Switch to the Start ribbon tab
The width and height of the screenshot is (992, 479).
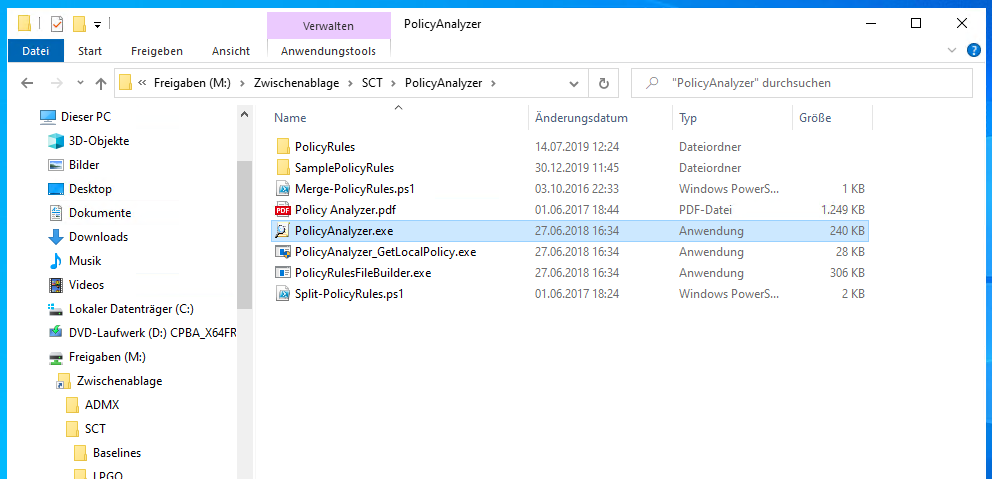90,51
